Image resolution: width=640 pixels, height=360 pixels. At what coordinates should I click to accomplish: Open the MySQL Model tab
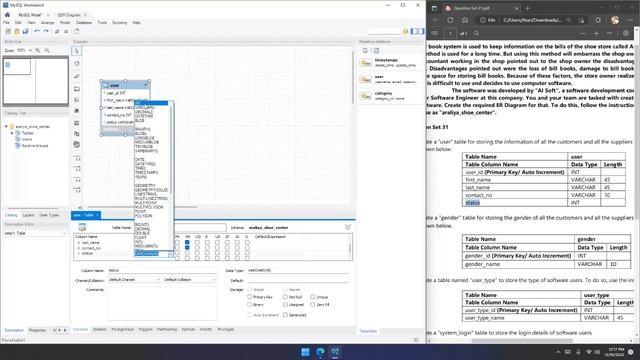tap(30, 15)
